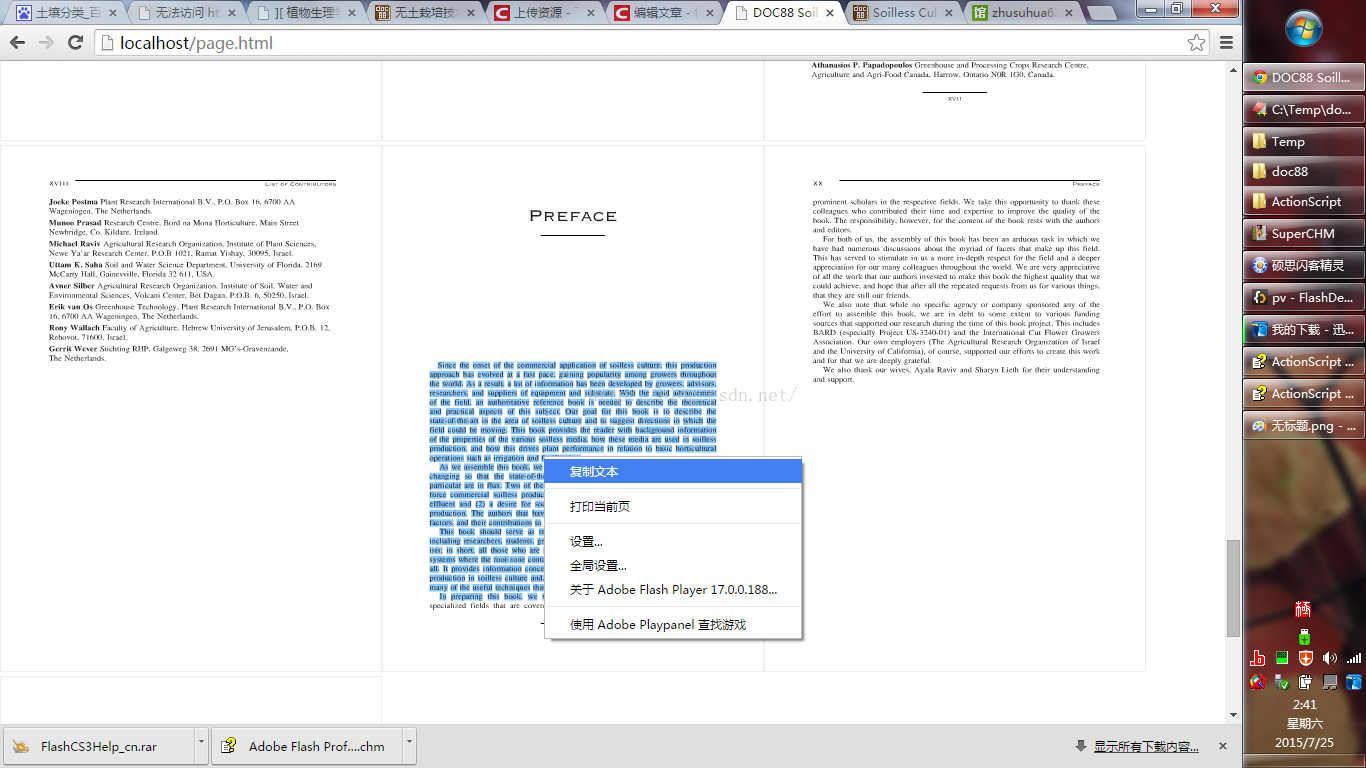Open the '硕思闪客精灵' taskbar button
This screenshot has width=1366, height=768.
[1303, 265]
